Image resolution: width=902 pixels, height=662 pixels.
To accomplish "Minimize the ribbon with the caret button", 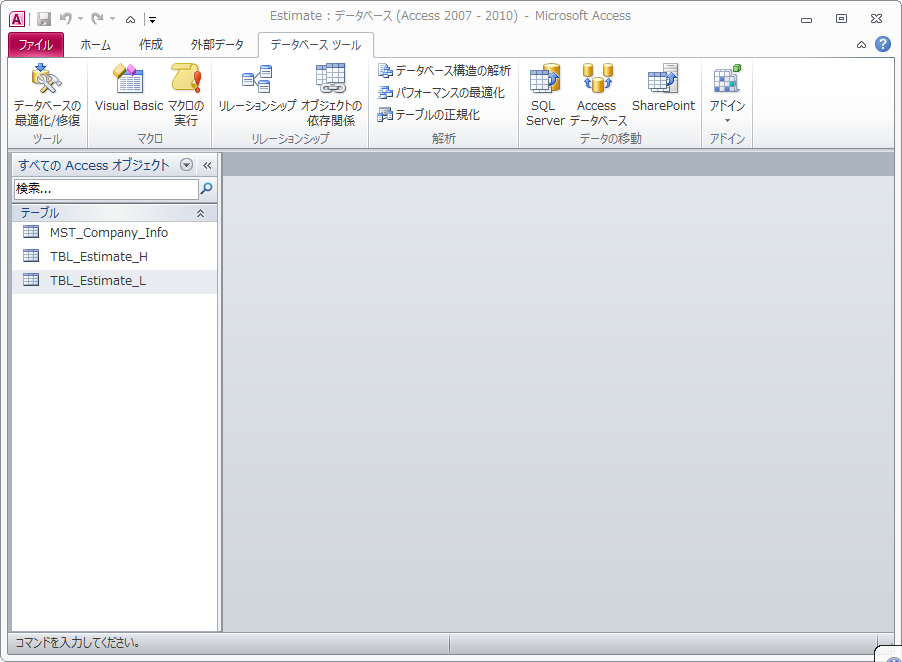I will pyautogui.click(x=861, y=45).
